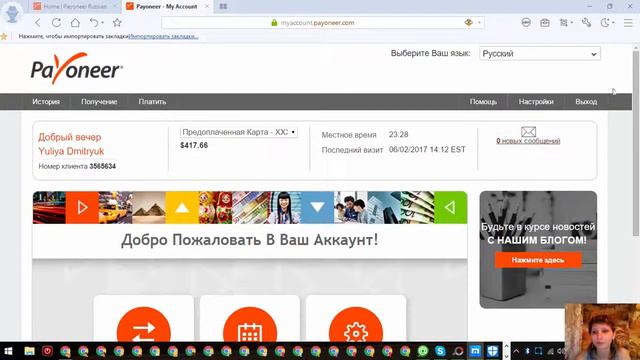Image resolution: width=640 pixels, height=360 pixels.
Task: Open the Настройки menu
Action: point(536,102)
